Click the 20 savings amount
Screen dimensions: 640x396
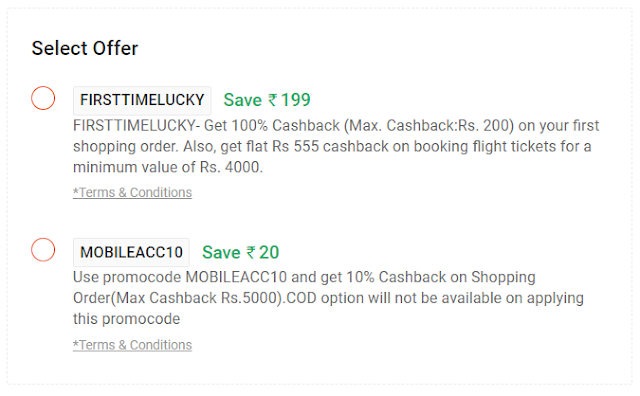tap(269, 252)
